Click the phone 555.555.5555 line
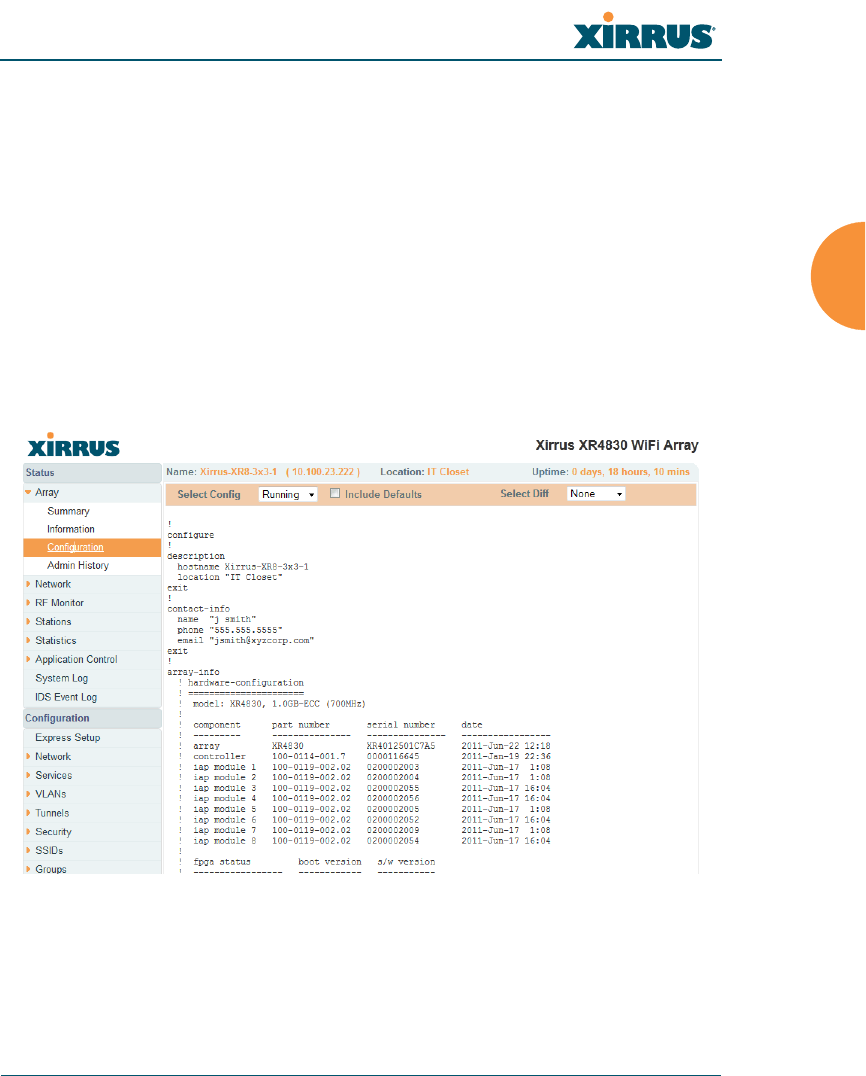 click(x=230, y=630)
